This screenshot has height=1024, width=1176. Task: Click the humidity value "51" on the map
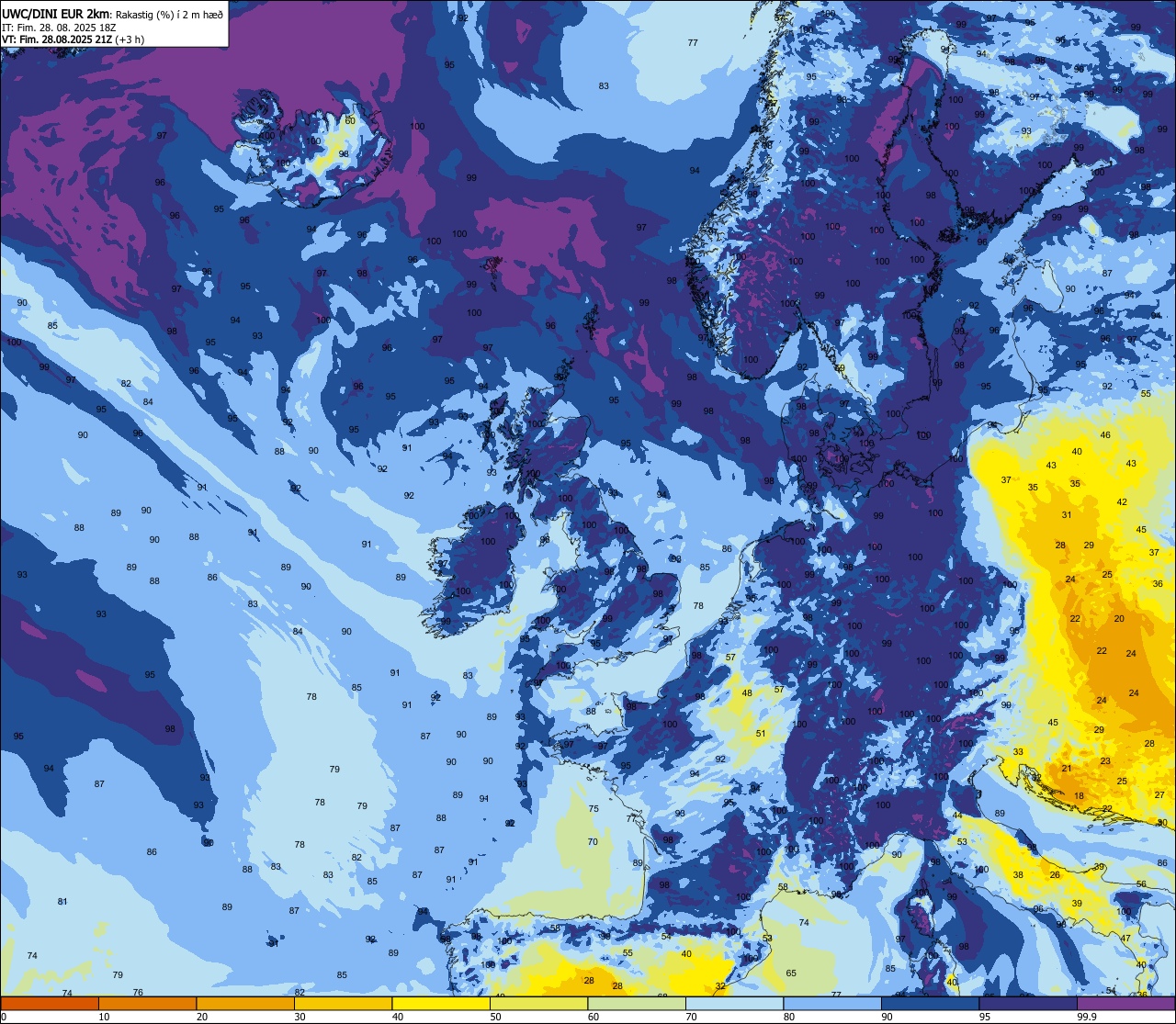pyautogui.click(x=761, y=733)
